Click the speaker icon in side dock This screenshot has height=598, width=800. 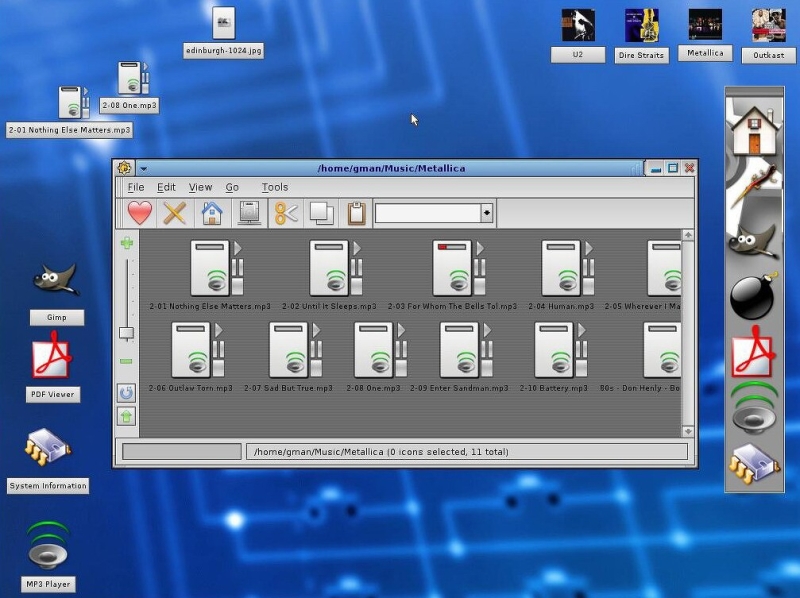[x=754, y=408]
